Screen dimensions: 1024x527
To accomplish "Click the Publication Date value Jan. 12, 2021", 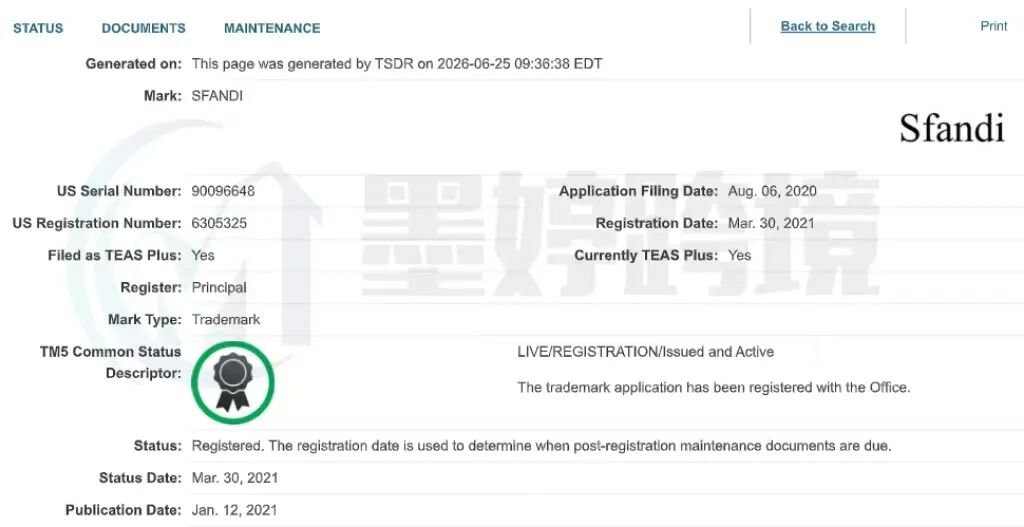I will click(x=234, y=510).
